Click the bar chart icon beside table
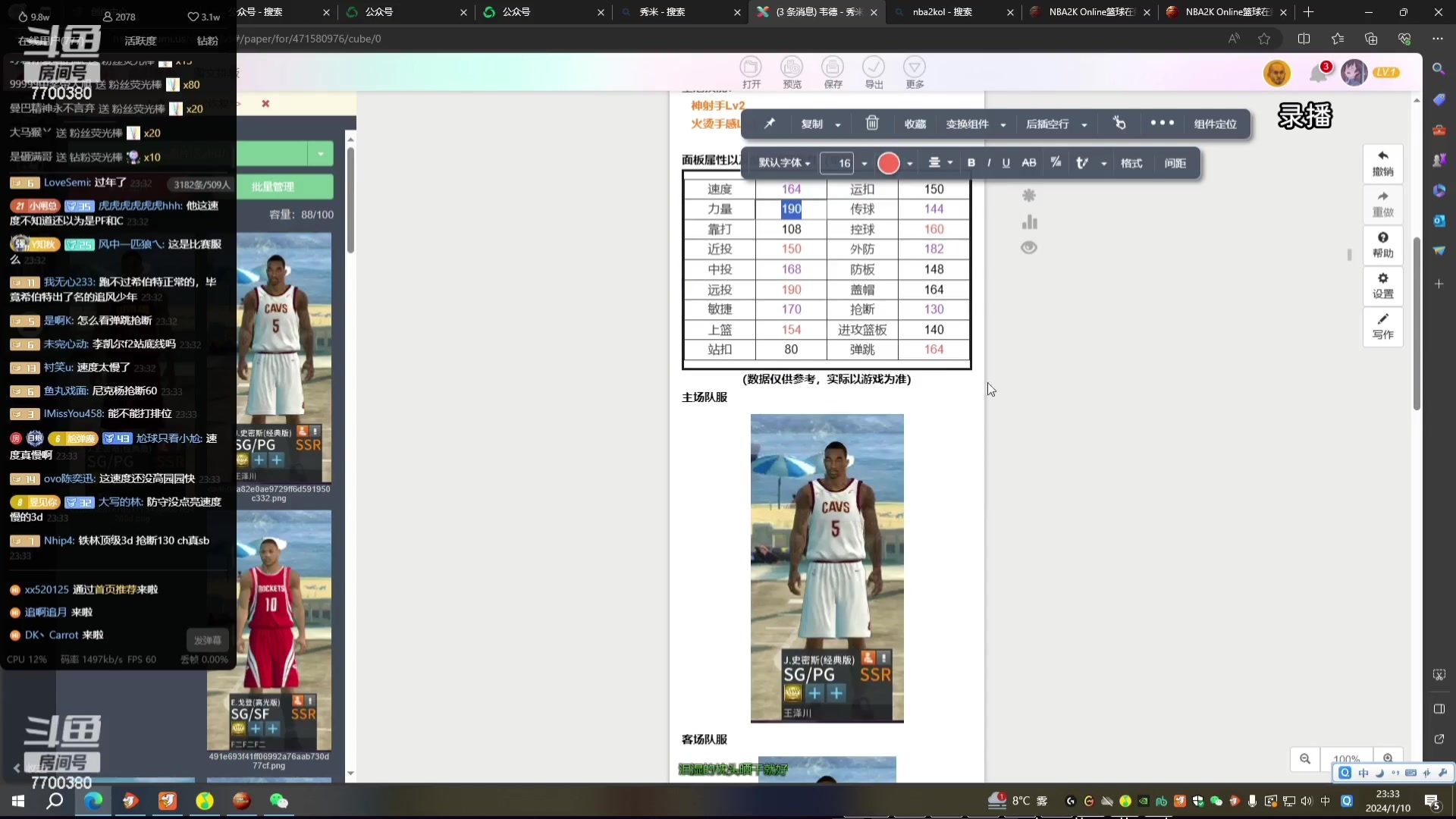This screenshot has height=819, width=1456. [1028, 221]
